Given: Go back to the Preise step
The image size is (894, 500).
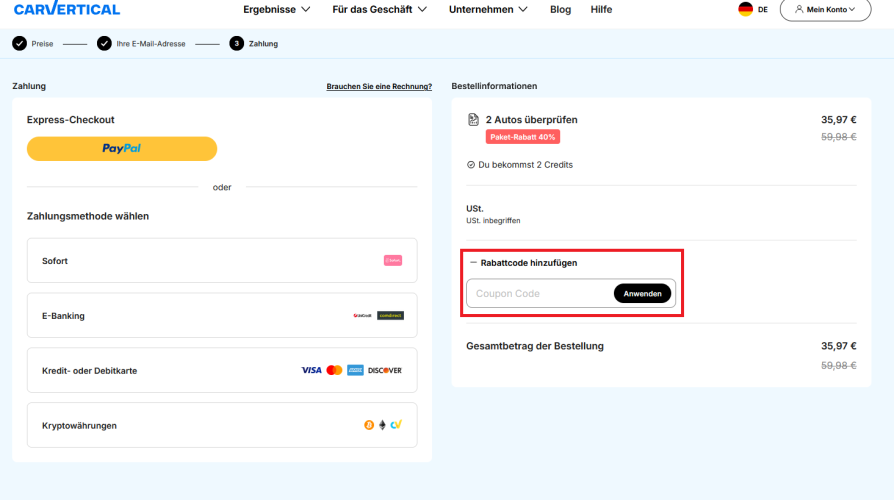Looking at the screenshot, I should pyautogui.click(x=33, y=44).
